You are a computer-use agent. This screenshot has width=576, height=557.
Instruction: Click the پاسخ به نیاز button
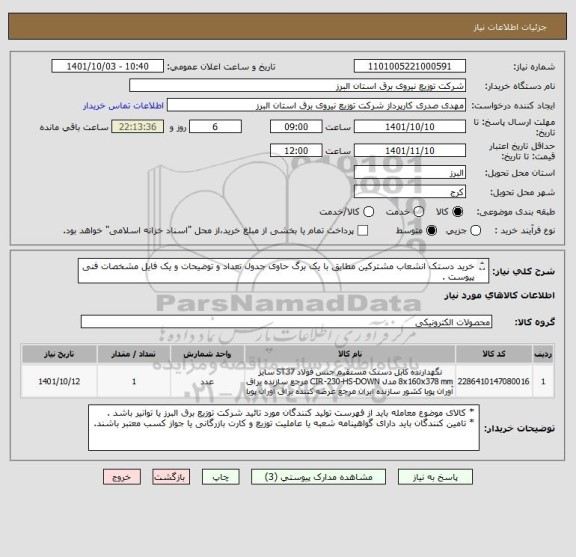click(x=435, y=477)
